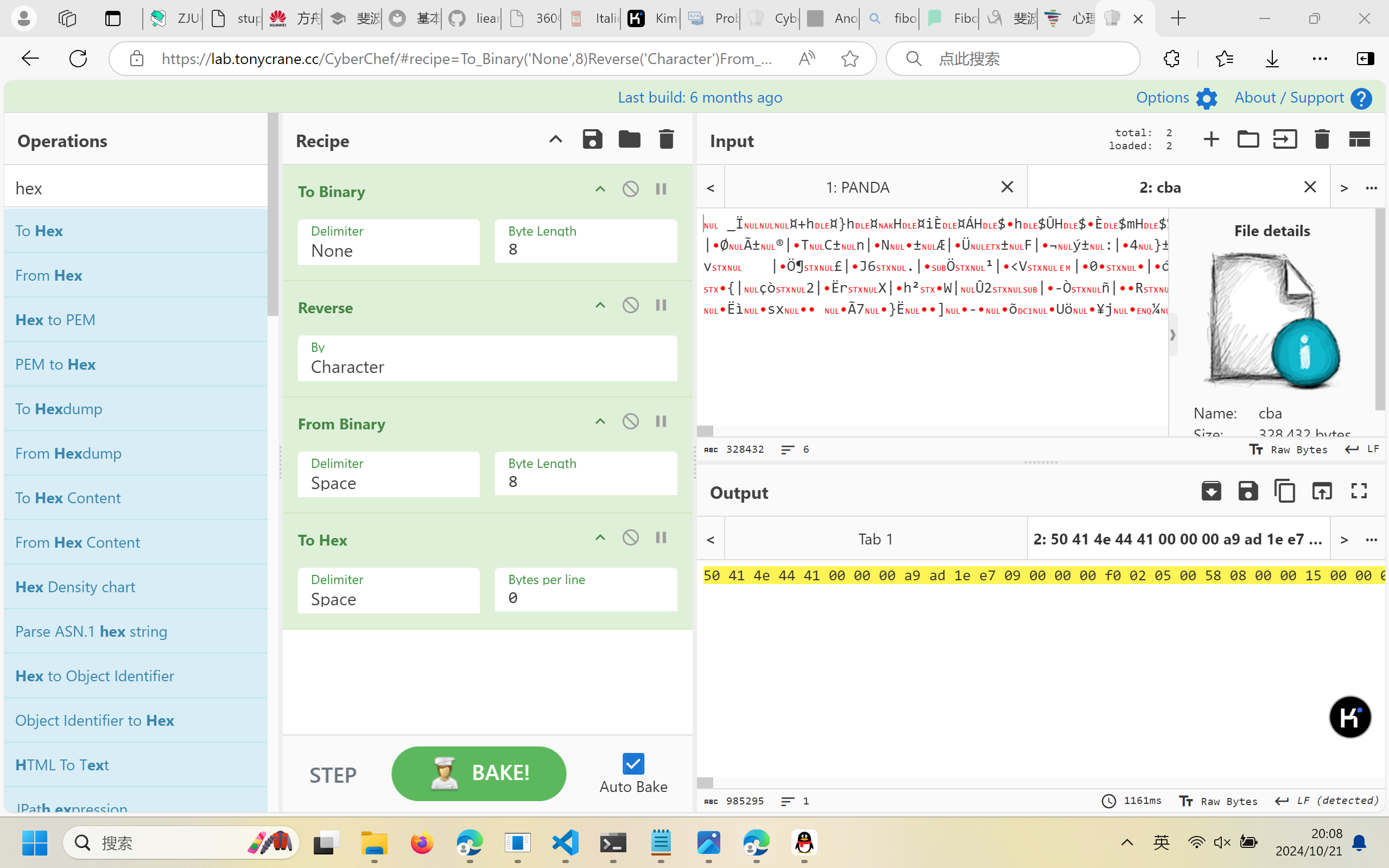This screenshot has width=1389, height=868.
Task: Open the About / Support link
Action: (1289, 98)
